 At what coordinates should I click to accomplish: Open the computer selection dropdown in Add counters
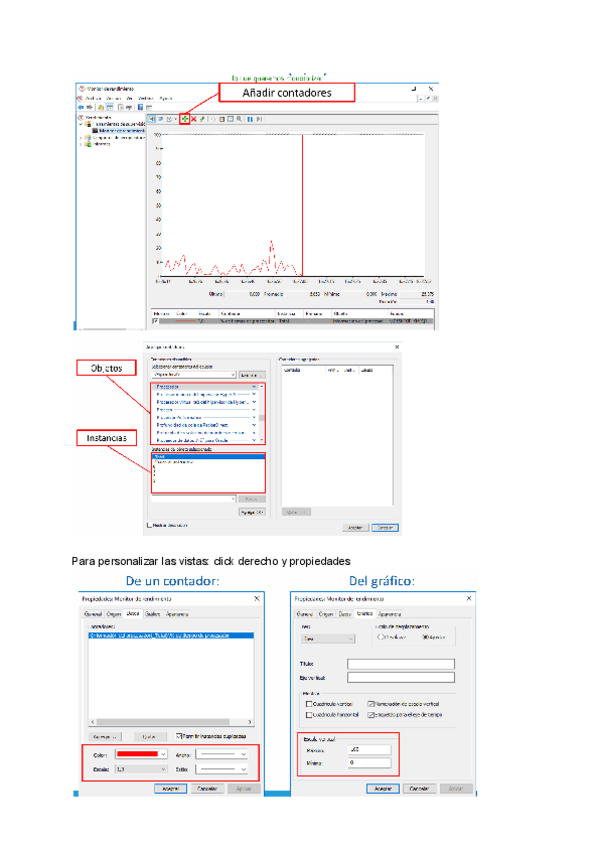coord(194,374)
